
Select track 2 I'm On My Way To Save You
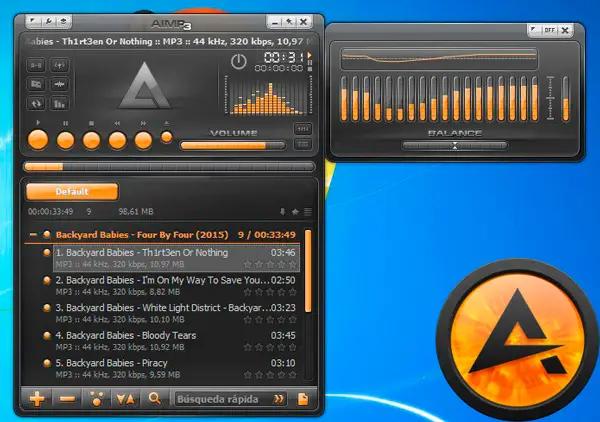(x=176, y=286)
